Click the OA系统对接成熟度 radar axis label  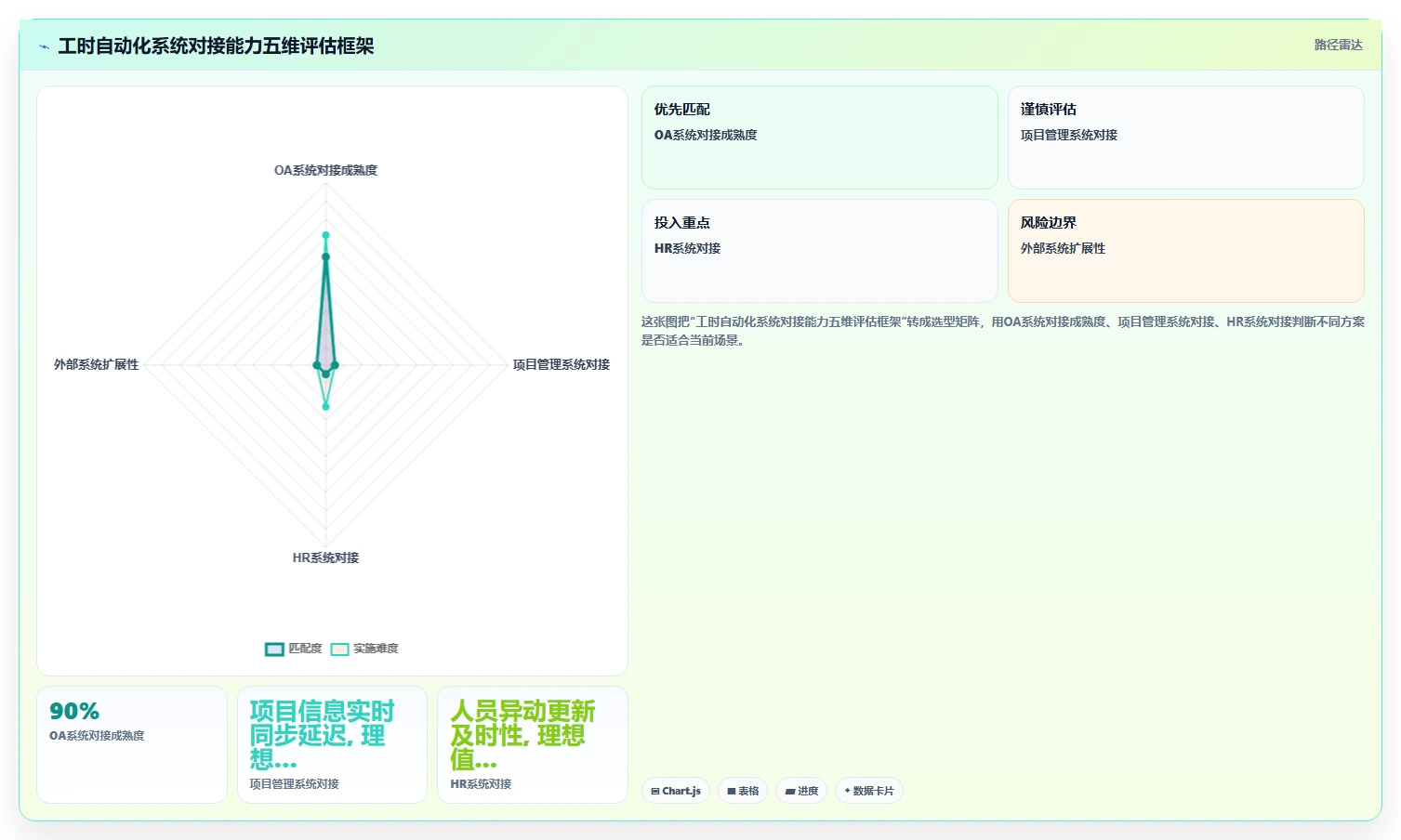325,170
